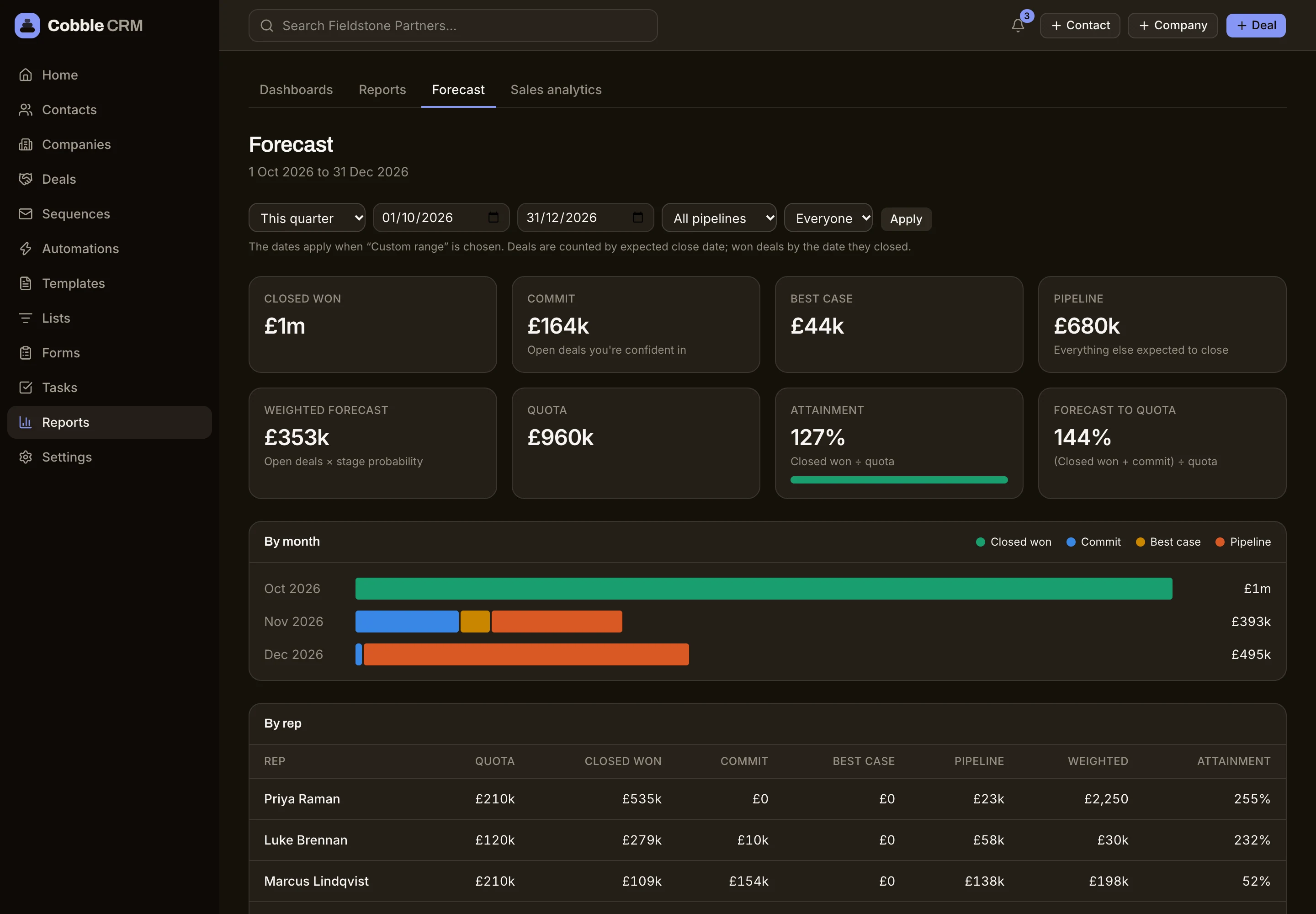Viewport: 1316px width, 914px height.
Task: Click the Companies building icon
Action: (25, 144)
